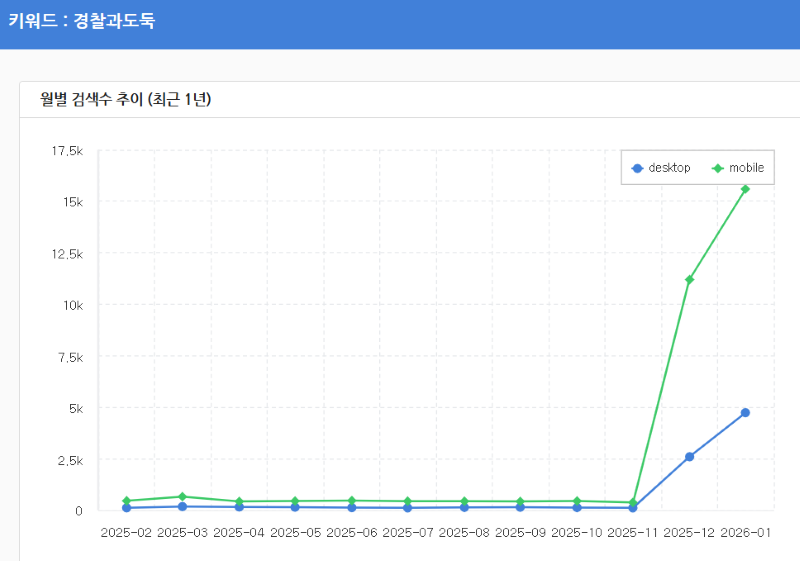The height and width of the screenshot is (561, 800).
Task: Click the green mobile line between 2025-12 and 2026-01
Action: pos(717,234)
